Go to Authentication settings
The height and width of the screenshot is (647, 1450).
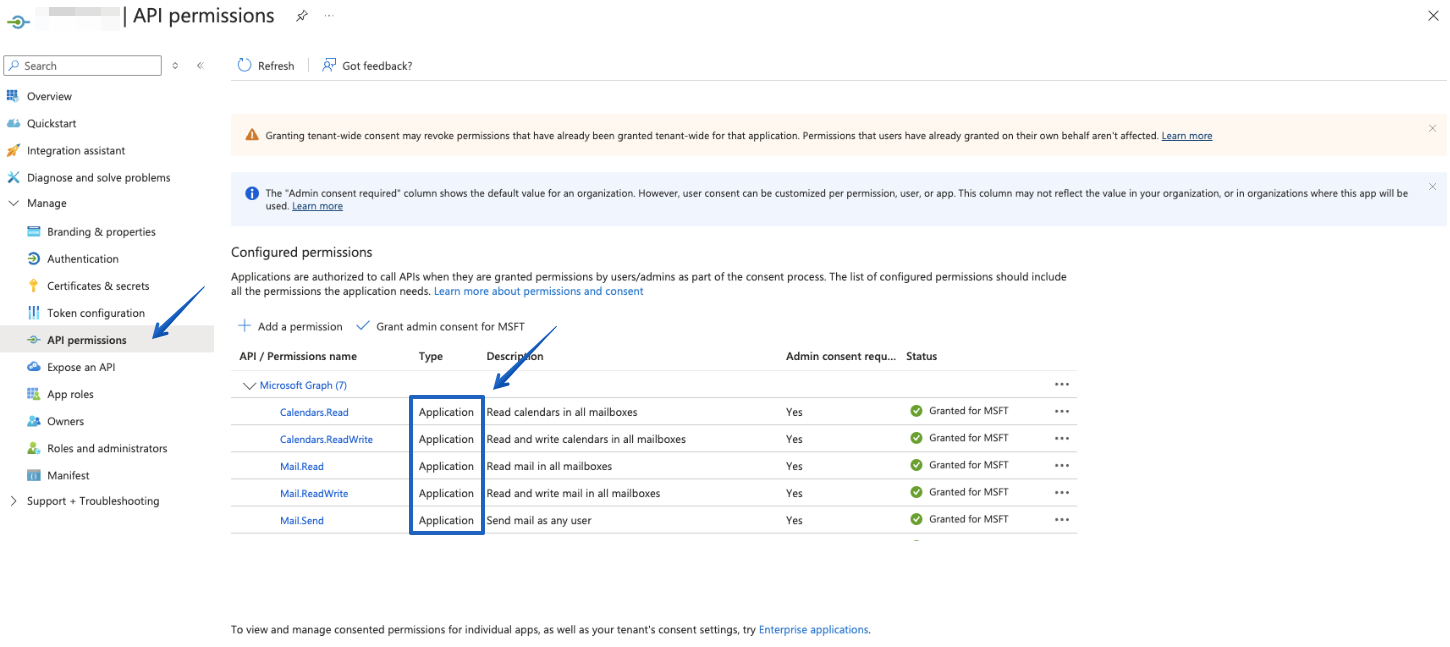pyautogui.click(x=83, y=259)
